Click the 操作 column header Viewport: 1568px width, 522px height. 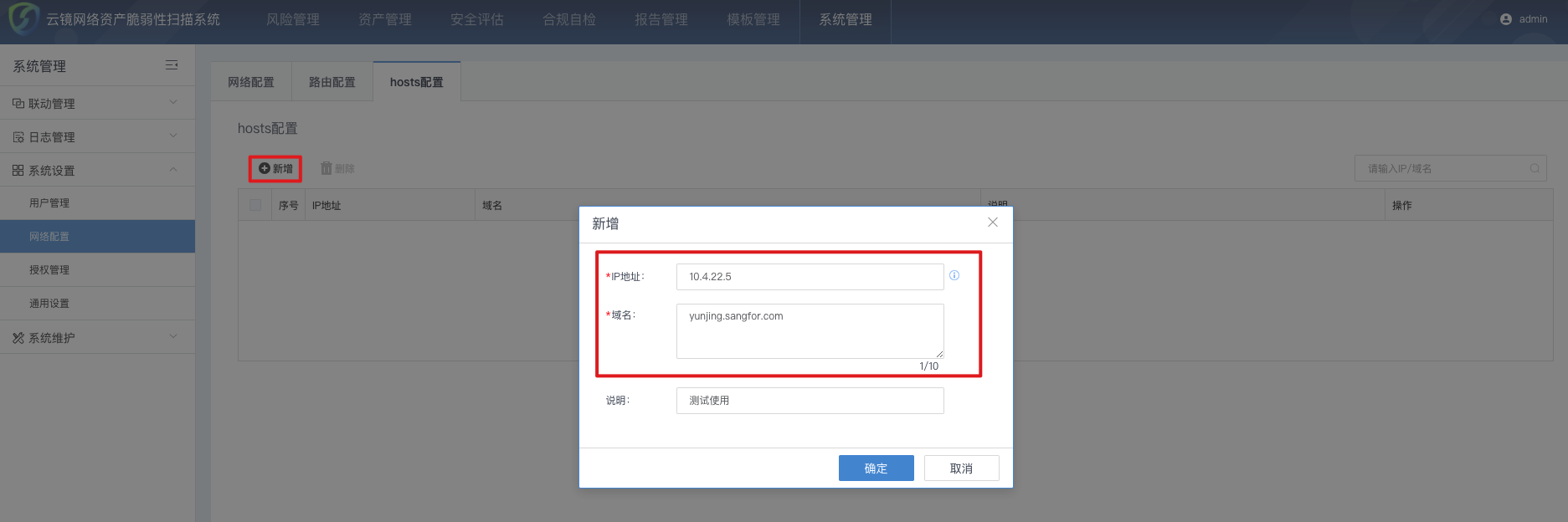pyautogui.click(x=1402, y=206)
